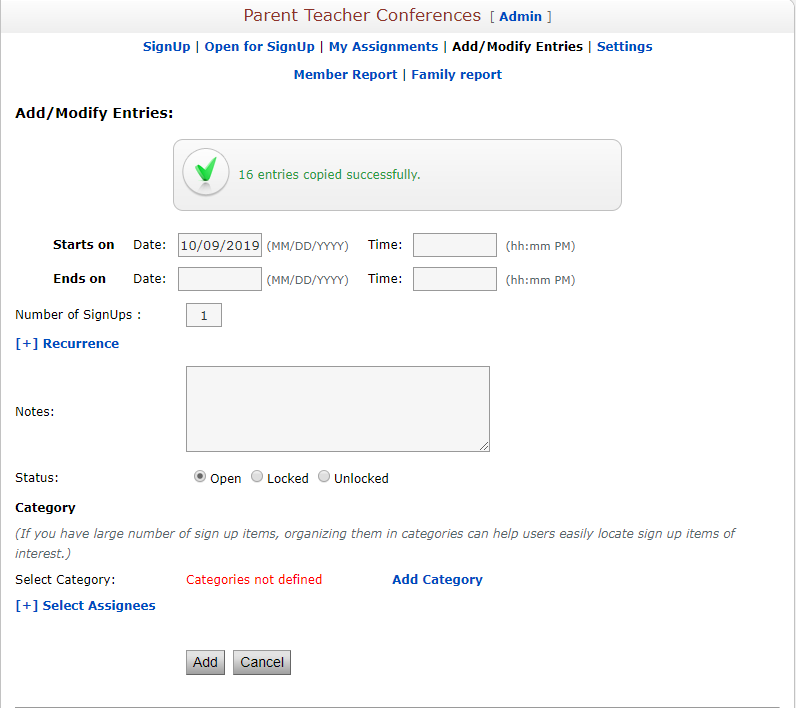Image resolution: width=796 pixels, height=708 pixels.
Task: Select the Unlocked status radio button
Action: [324, 477]
